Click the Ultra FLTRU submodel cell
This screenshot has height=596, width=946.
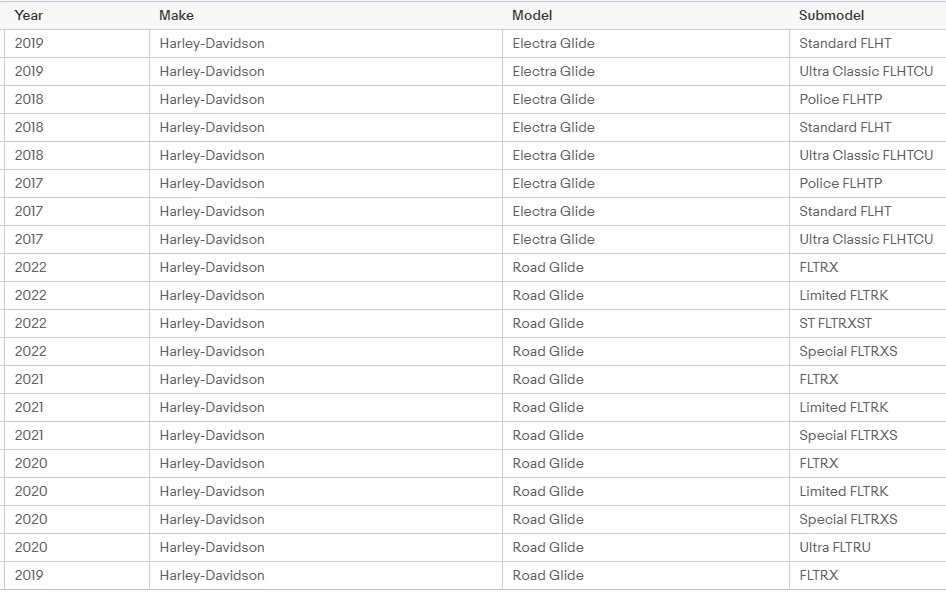point(868,547)
